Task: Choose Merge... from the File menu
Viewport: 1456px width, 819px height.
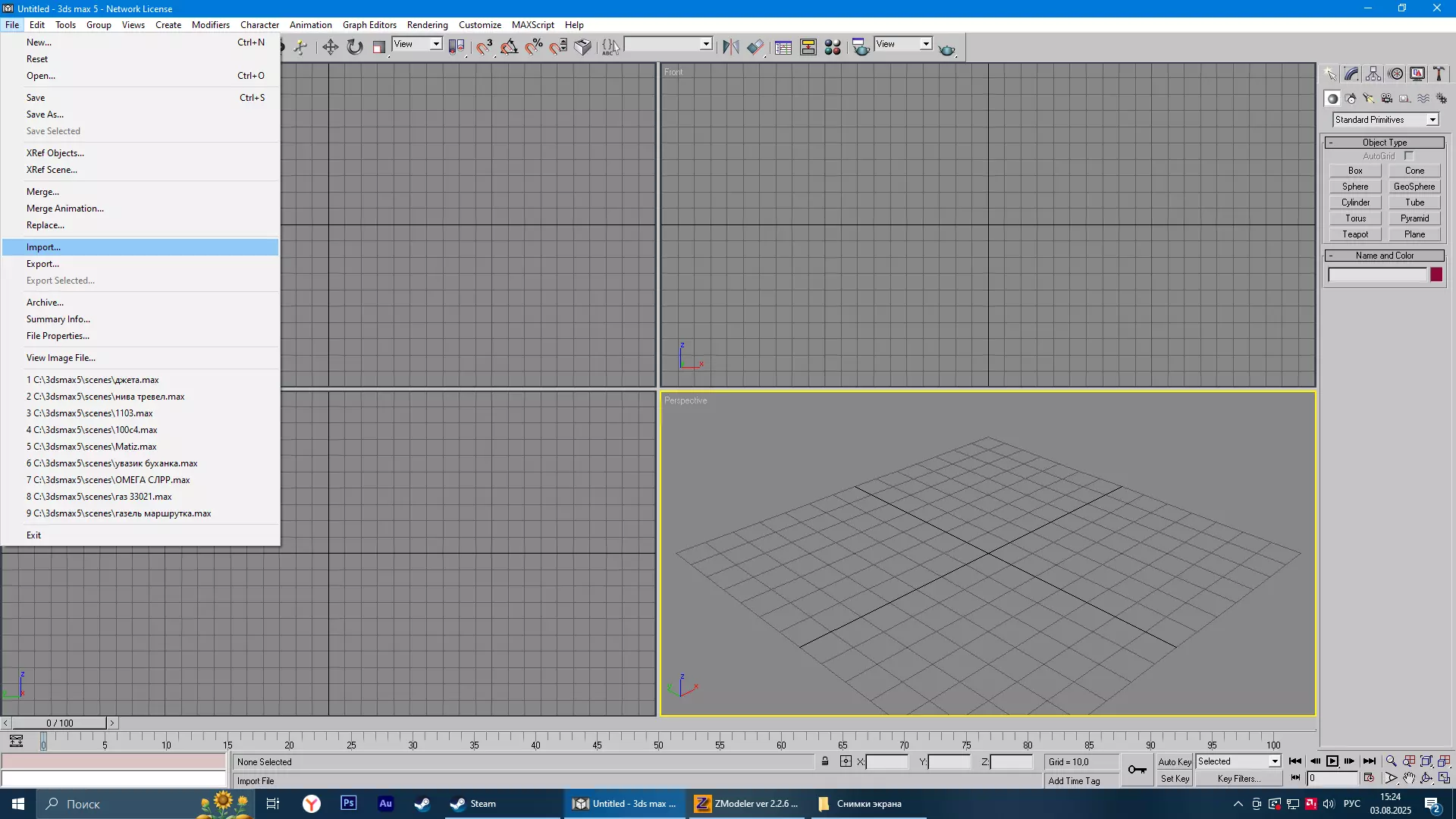Action: tap(42, 192)
